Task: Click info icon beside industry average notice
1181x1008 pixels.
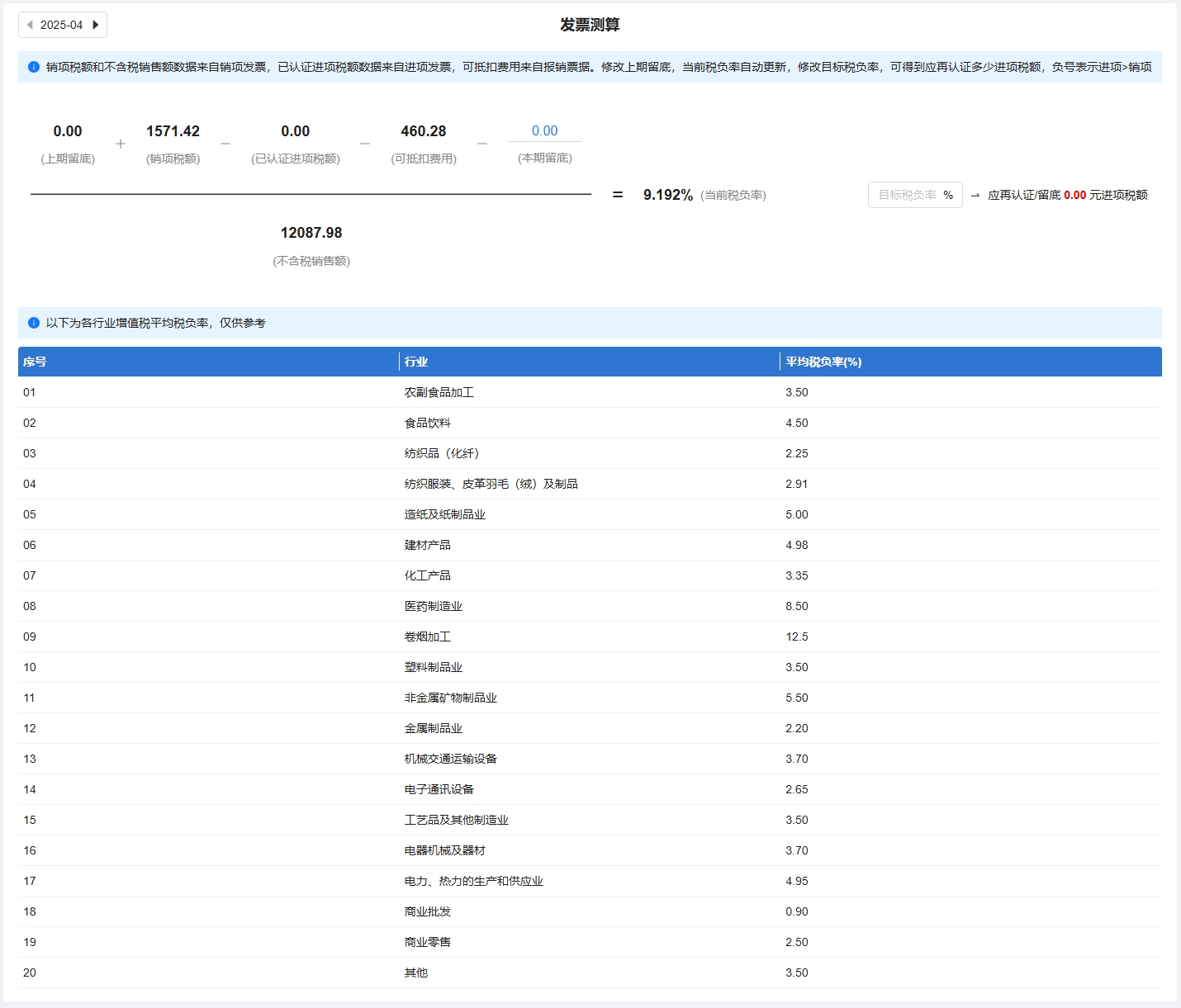Action: pyautogui.click(x=34, y=323)
